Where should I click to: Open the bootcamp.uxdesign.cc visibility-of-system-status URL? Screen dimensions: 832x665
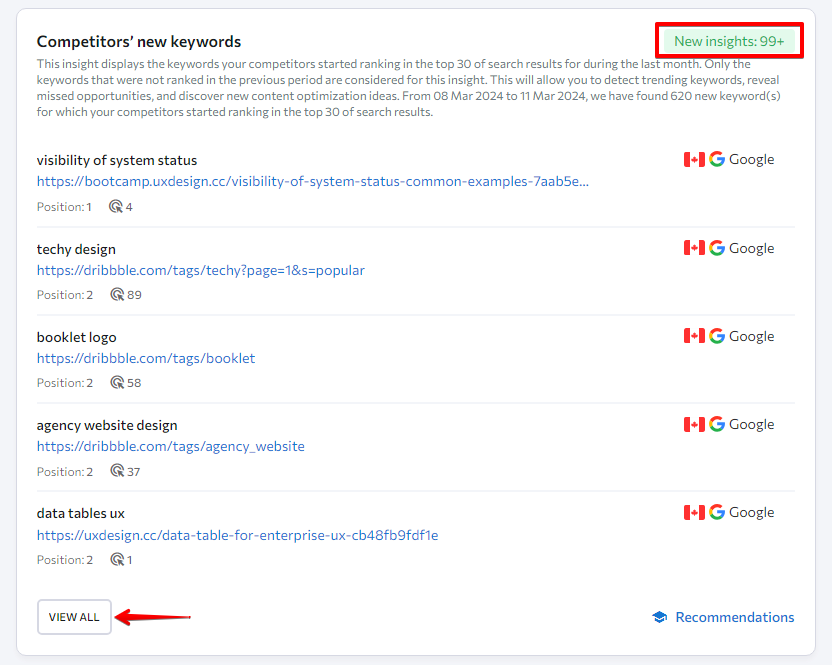(313, 182)
